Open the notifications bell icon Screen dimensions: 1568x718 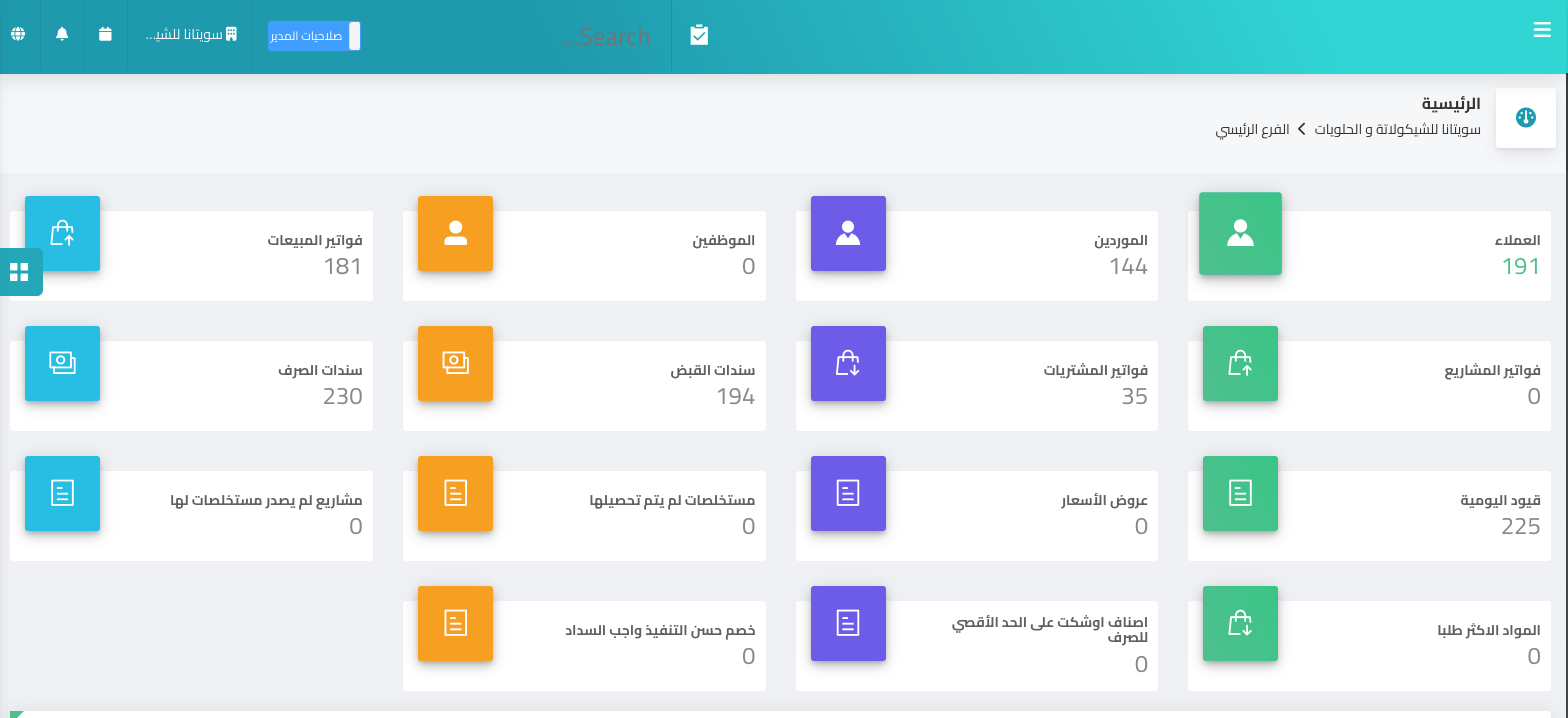pyautogui.click(x=62, y=34)
